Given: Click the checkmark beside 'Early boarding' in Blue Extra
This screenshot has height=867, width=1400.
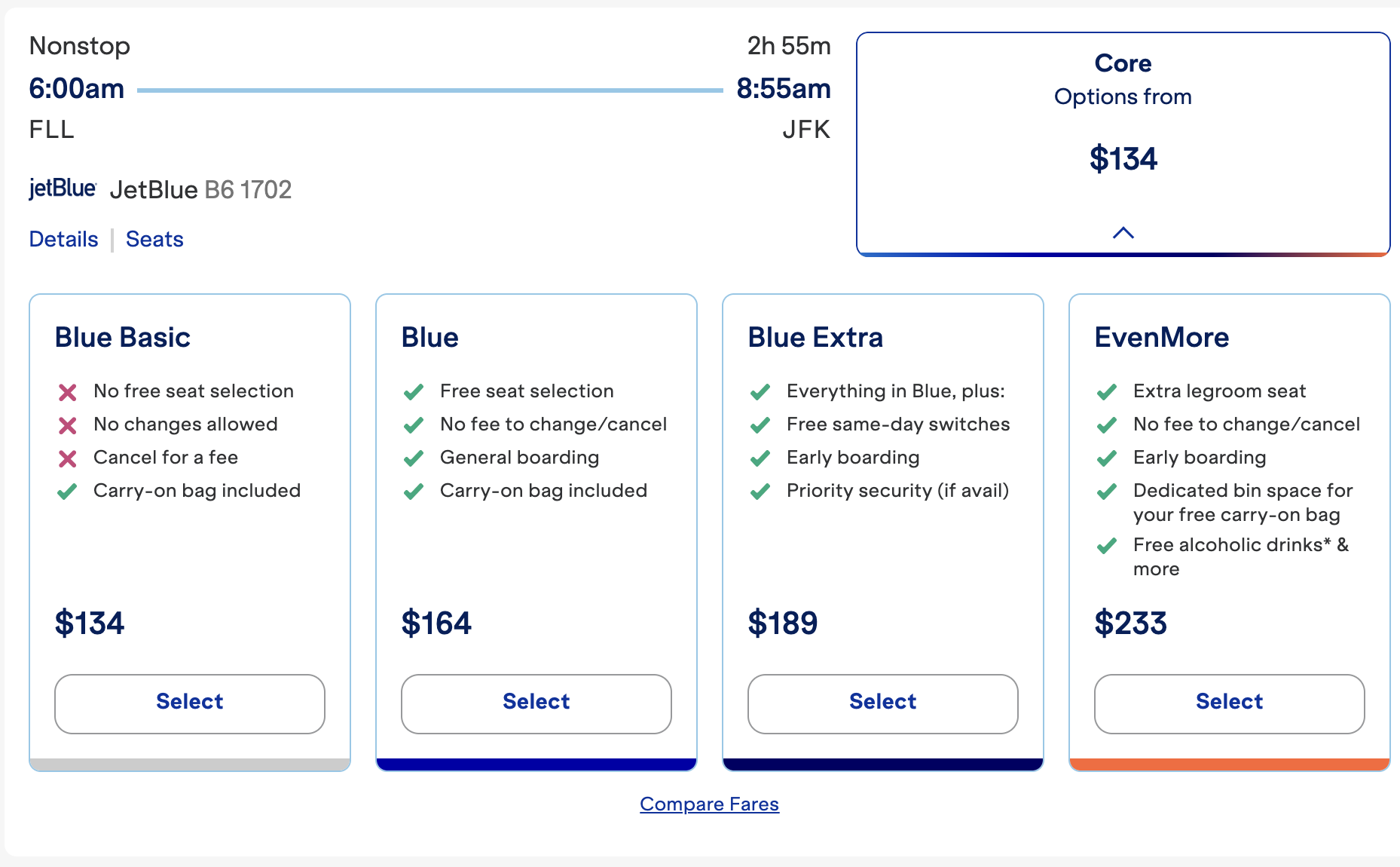Looking at the screenshot, I should 760,458.
